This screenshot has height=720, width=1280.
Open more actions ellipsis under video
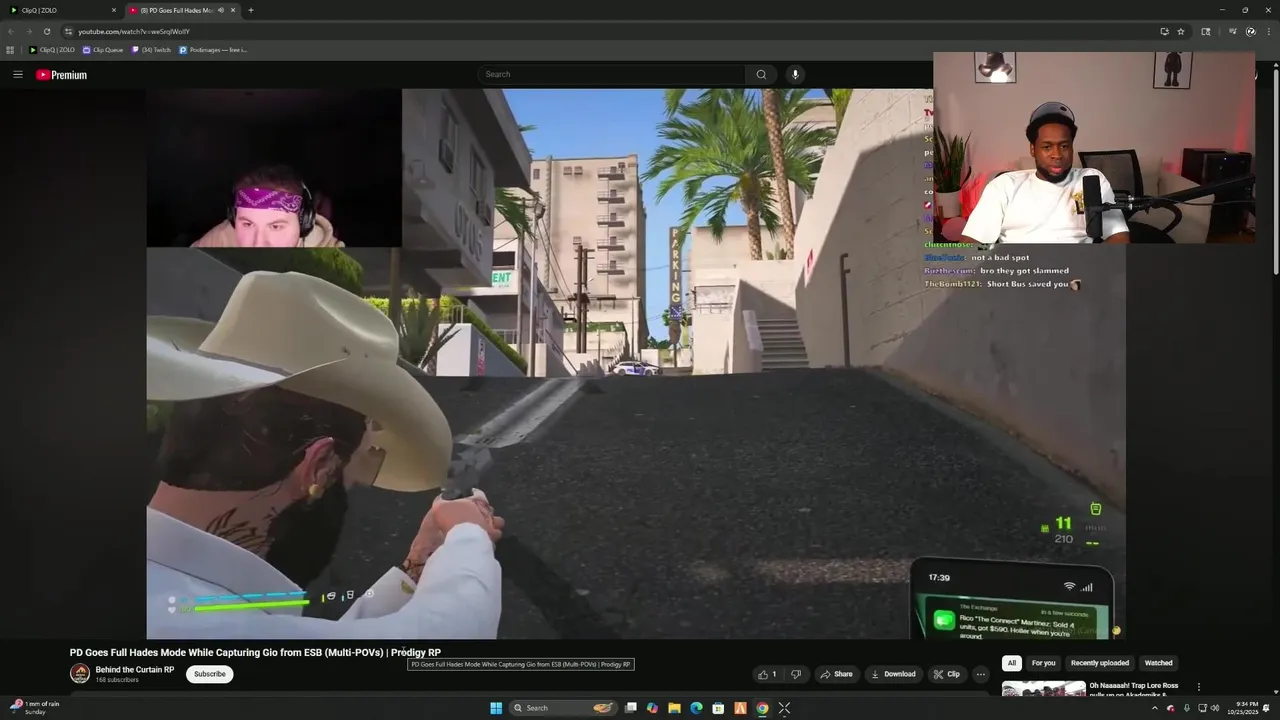tap(981, 674)
